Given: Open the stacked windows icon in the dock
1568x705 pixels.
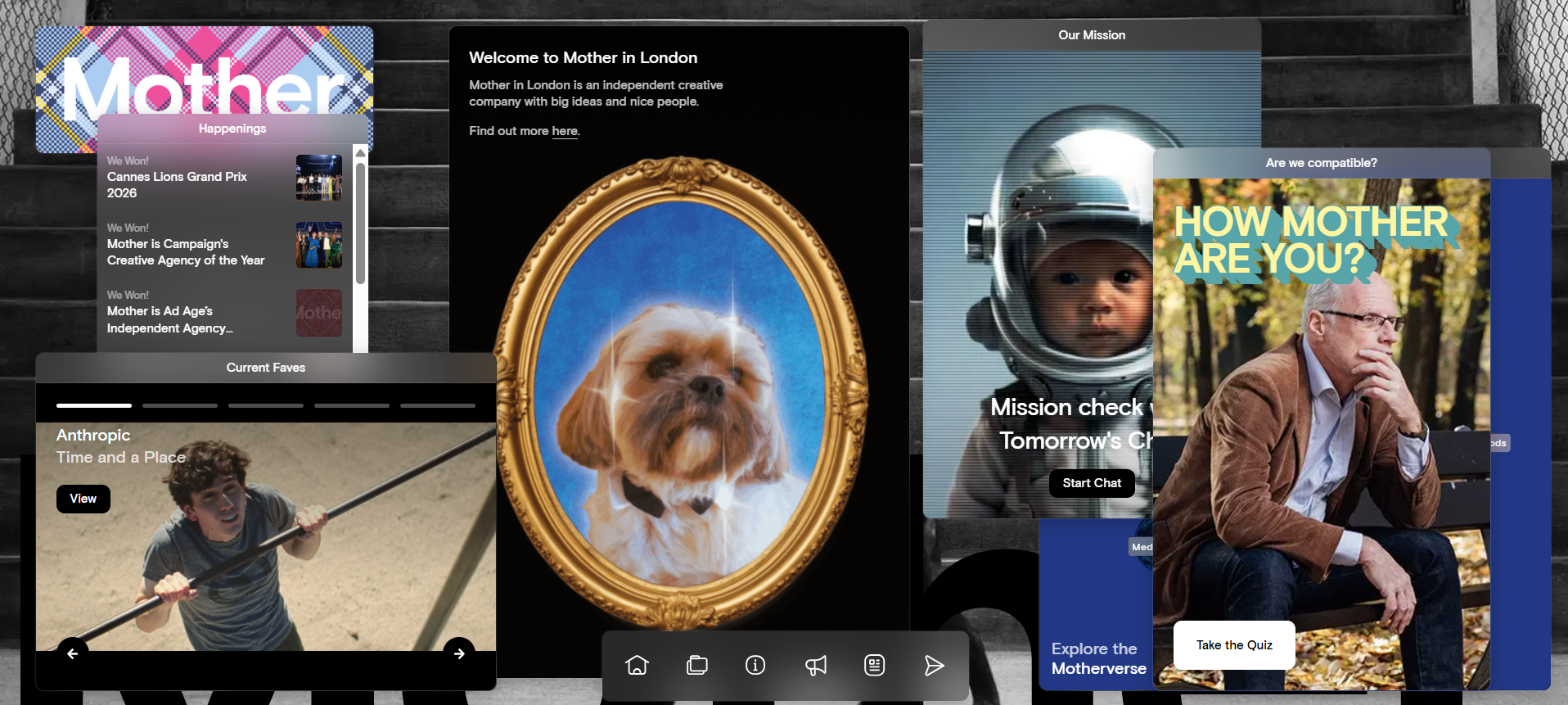Looking at the screenshot, I should [697, 665].
